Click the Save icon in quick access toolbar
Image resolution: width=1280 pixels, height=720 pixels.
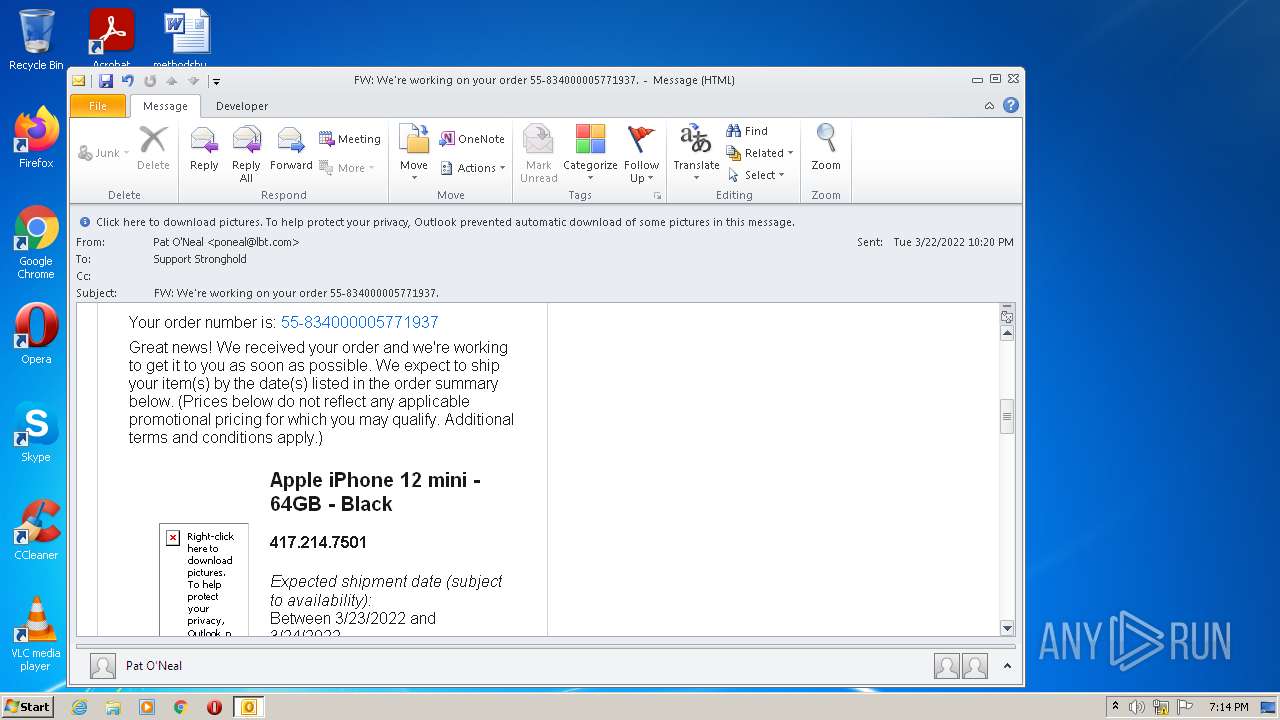(x=105, y=81)
